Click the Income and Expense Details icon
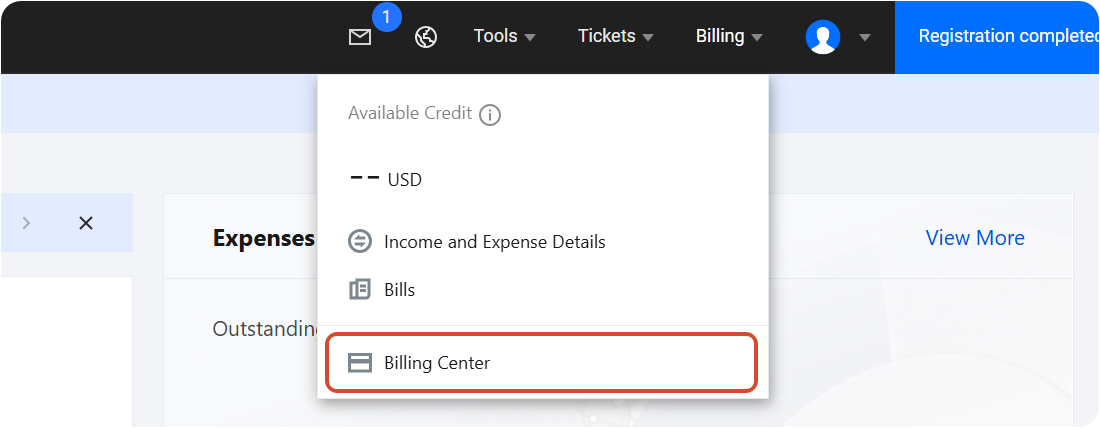This screenshot has width=1100, height=428. tap(359, 242)
